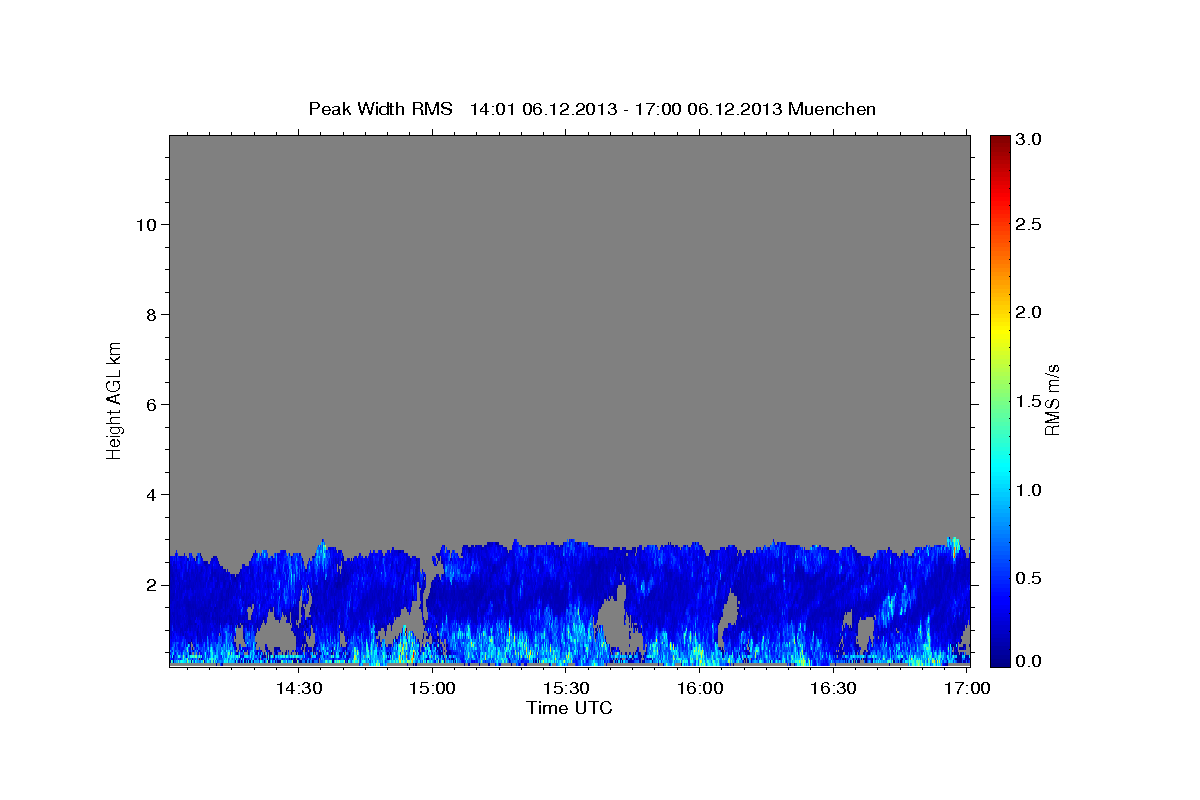This screenshot has width=1200, height=800.
Task: Click the height tick label 6
Action: click(149, 404)
